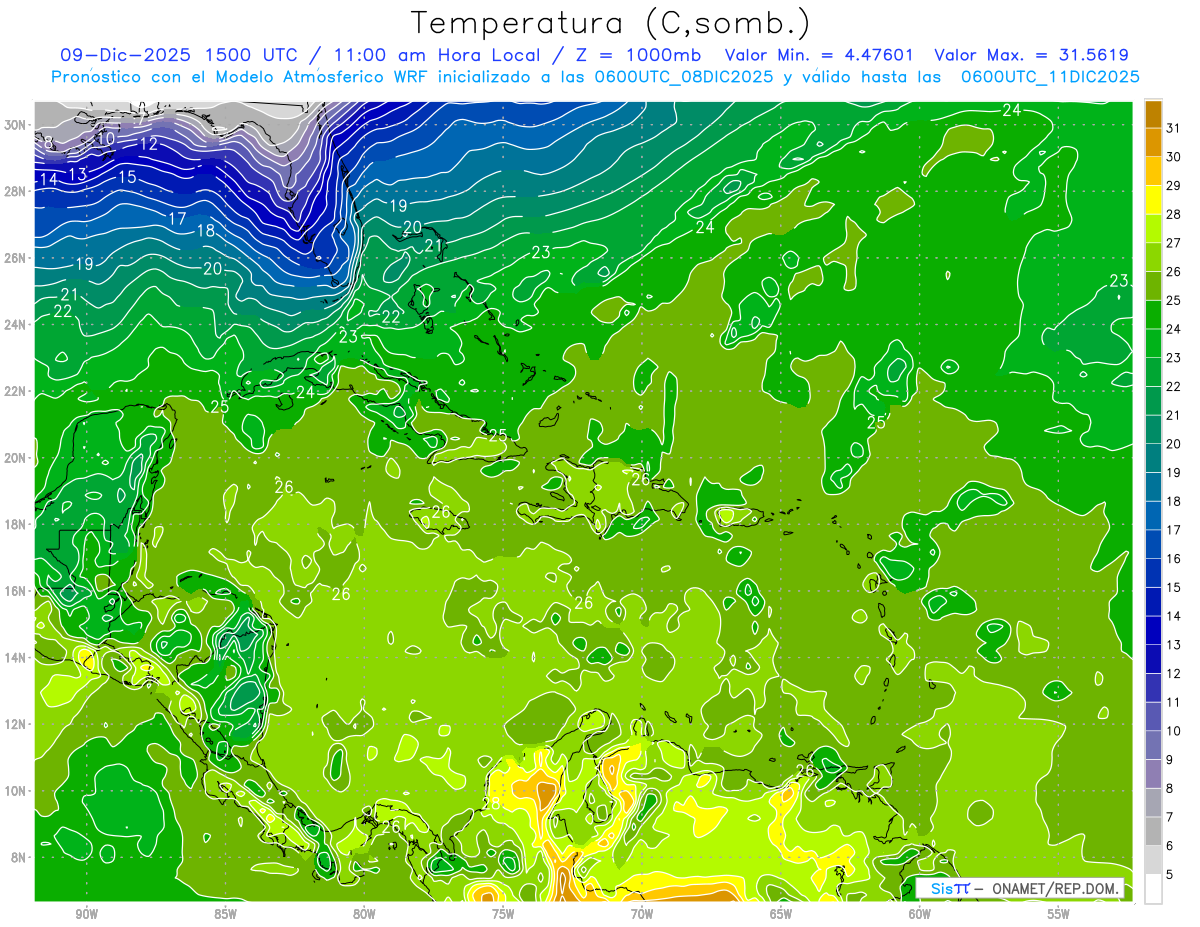Viewport: 1200px width, 927px height.
Task: Click the color scale label "11"
Action: [1174, 703]
